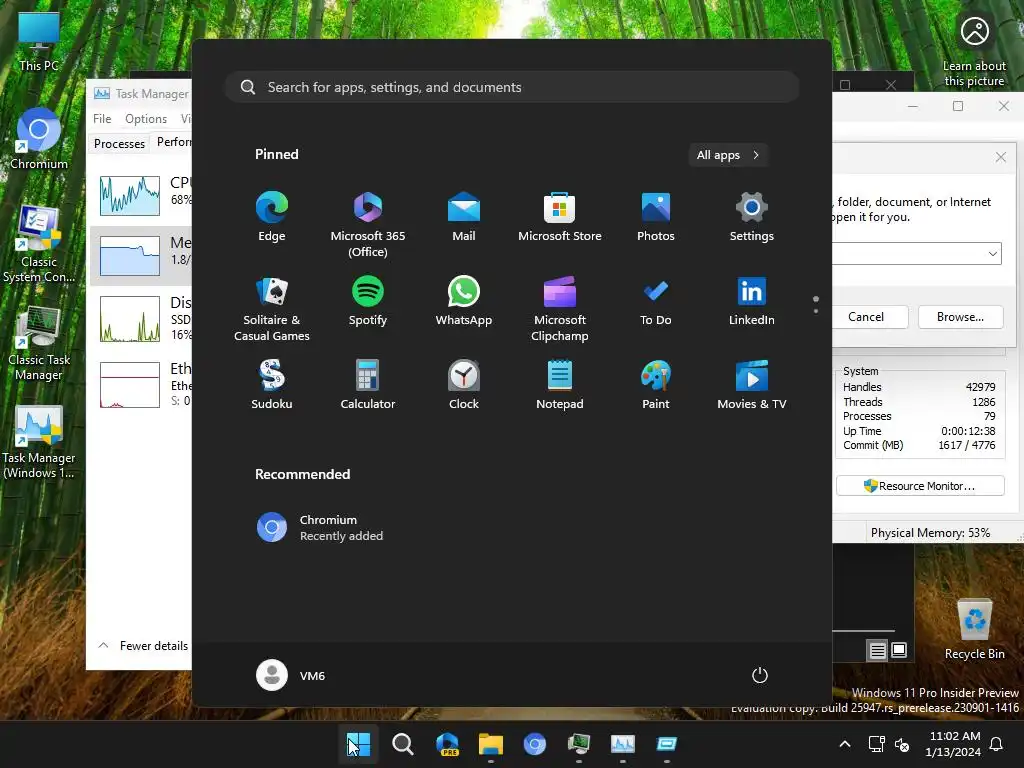Open Edge Preview from the taskbar
1024x768 pixels.
447,744
